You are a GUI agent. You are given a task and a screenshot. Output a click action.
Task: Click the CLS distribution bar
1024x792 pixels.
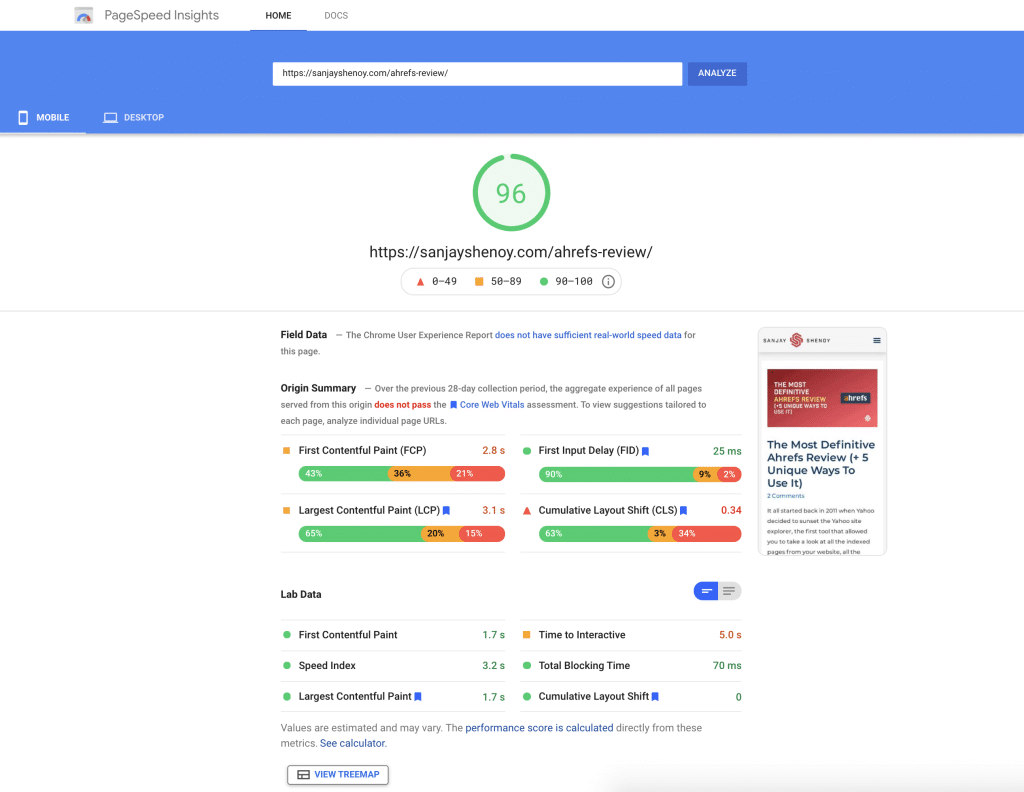(x=640, y=533)
